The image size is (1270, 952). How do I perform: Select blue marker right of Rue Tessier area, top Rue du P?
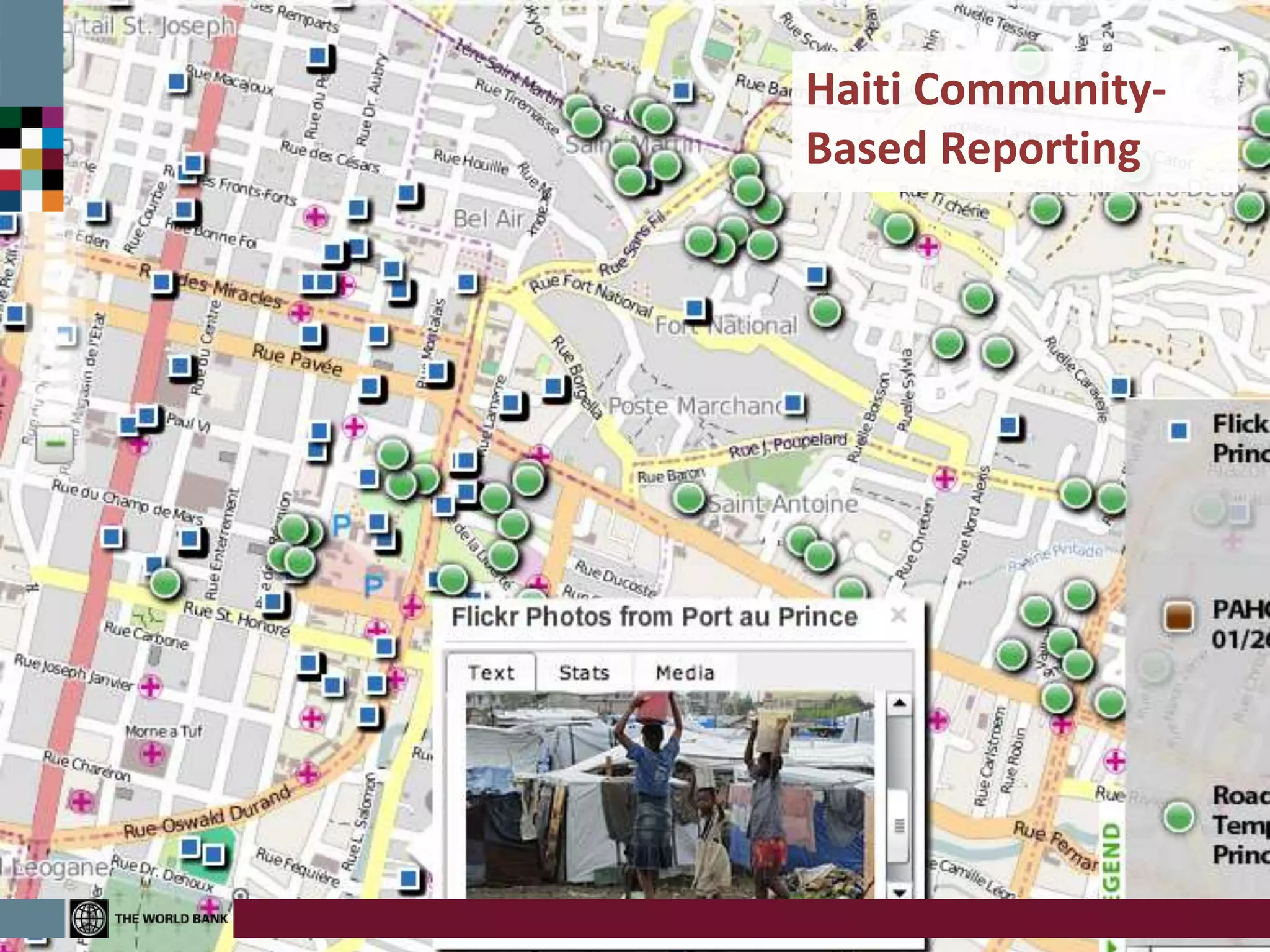[318, 56]
